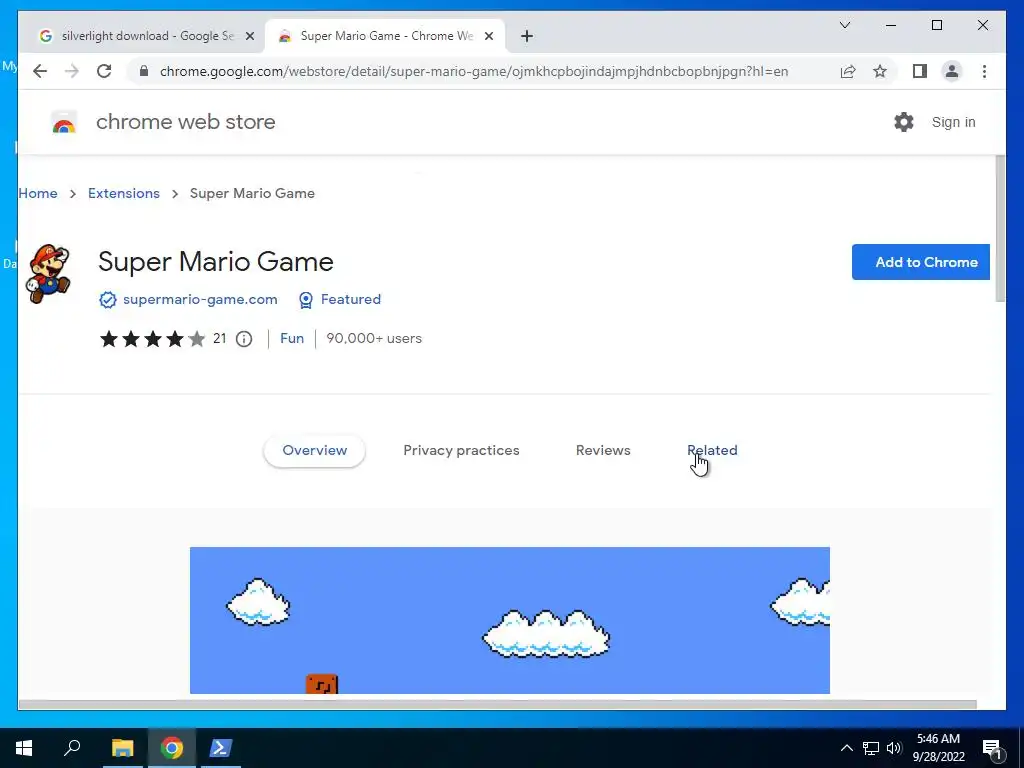Viewport: 1024px width, 768px height.
Task: Click the 'Super Mario Game' heading
Action: (216, 262)
